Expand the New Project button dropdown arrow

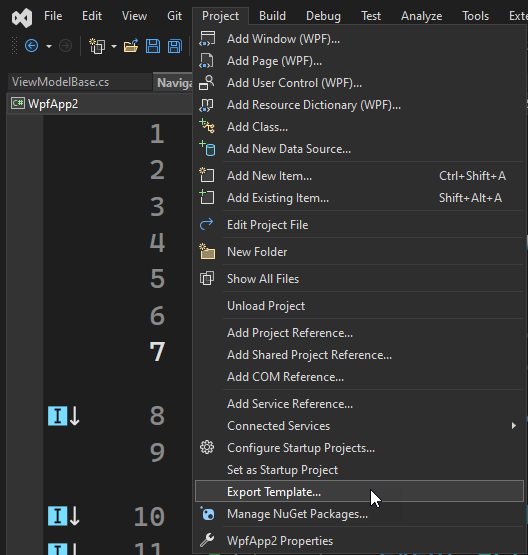(114, 46)
